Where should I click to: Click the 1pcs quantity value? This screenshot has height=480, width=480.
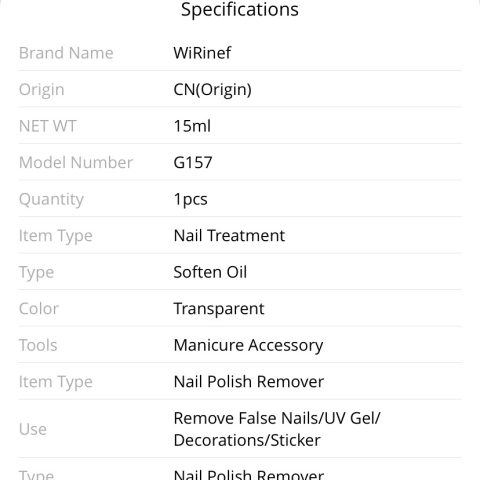click(x=190, y=200)
